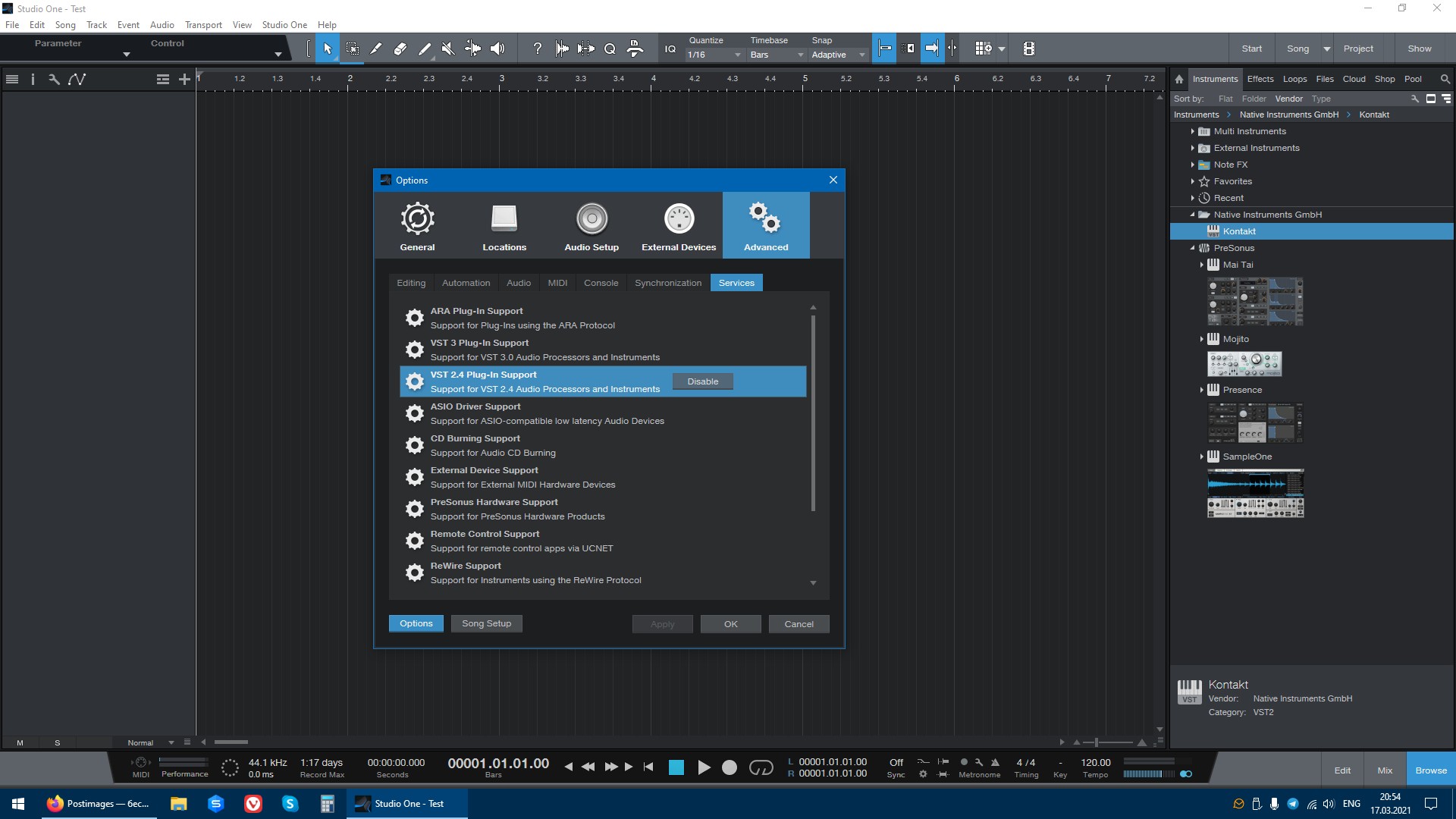Select the Eraser tool in toolbar
The height and width of the screenshot is (819, 1456).
click(400, 49)
